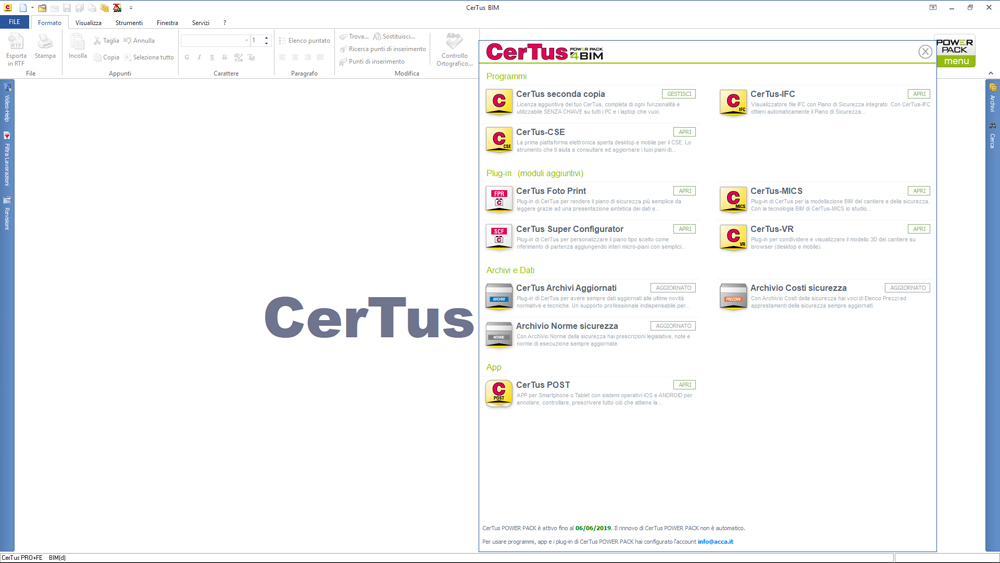Viewport: 1000px width, 563px height.
Task: Toggle Elenco puntato bullet list
Action: click(305, 40)
